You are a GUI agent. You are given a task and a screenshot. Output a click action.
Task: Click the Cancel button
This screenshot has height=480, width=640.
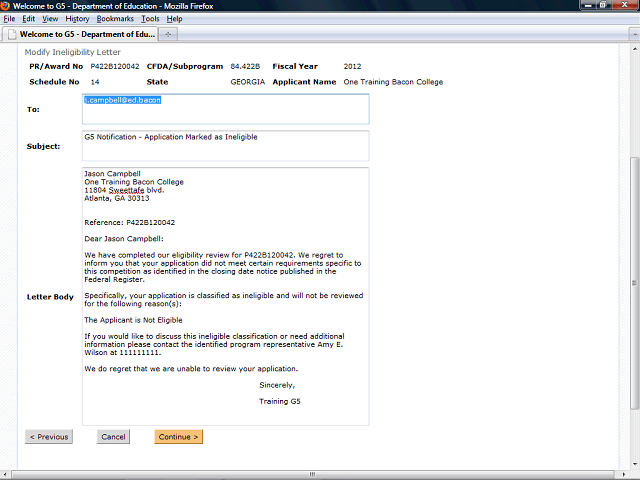[113, 437]
